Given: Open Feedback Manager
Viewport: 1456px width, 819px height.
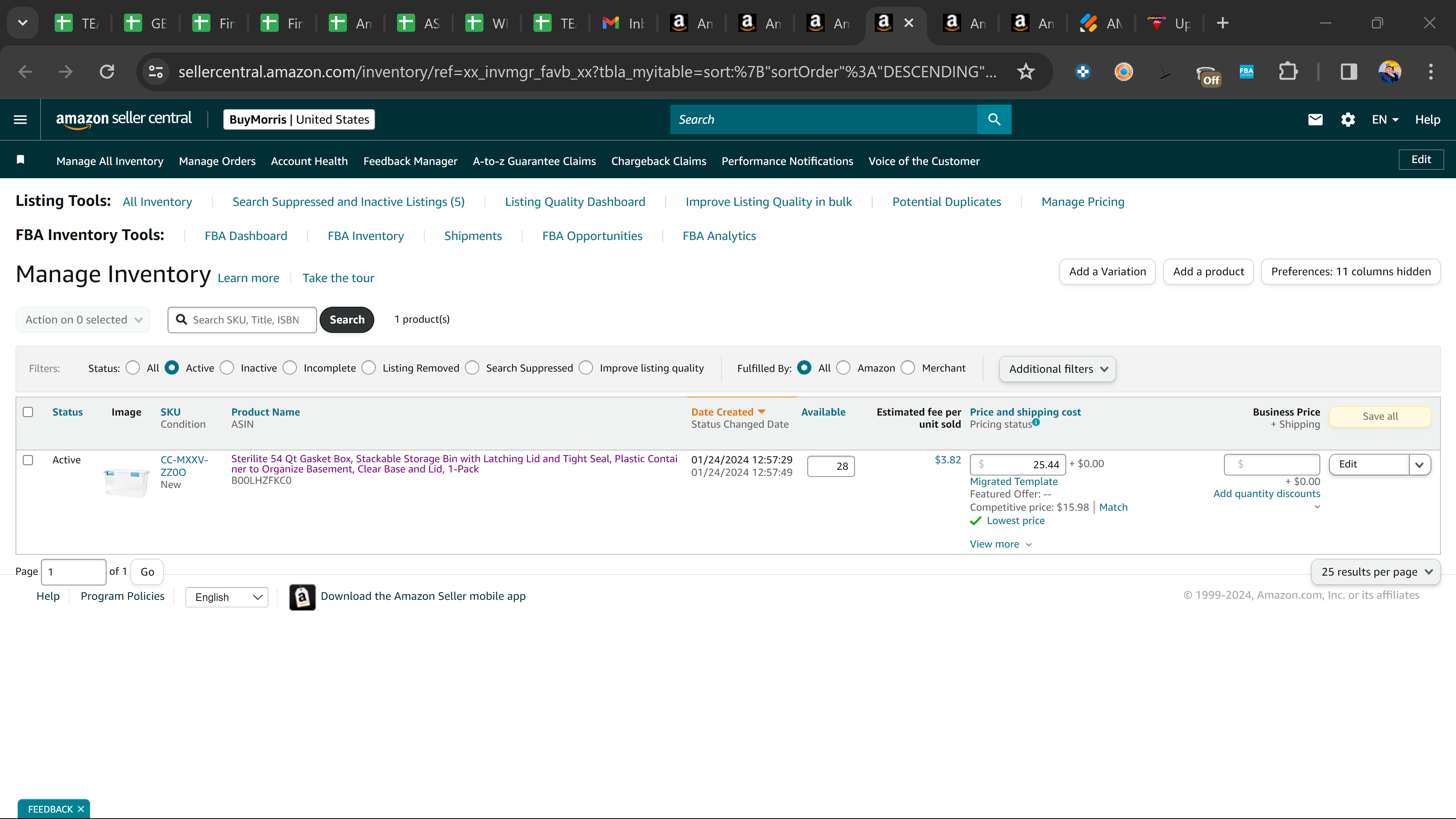Looking at the screenshot, I should 410,161.
